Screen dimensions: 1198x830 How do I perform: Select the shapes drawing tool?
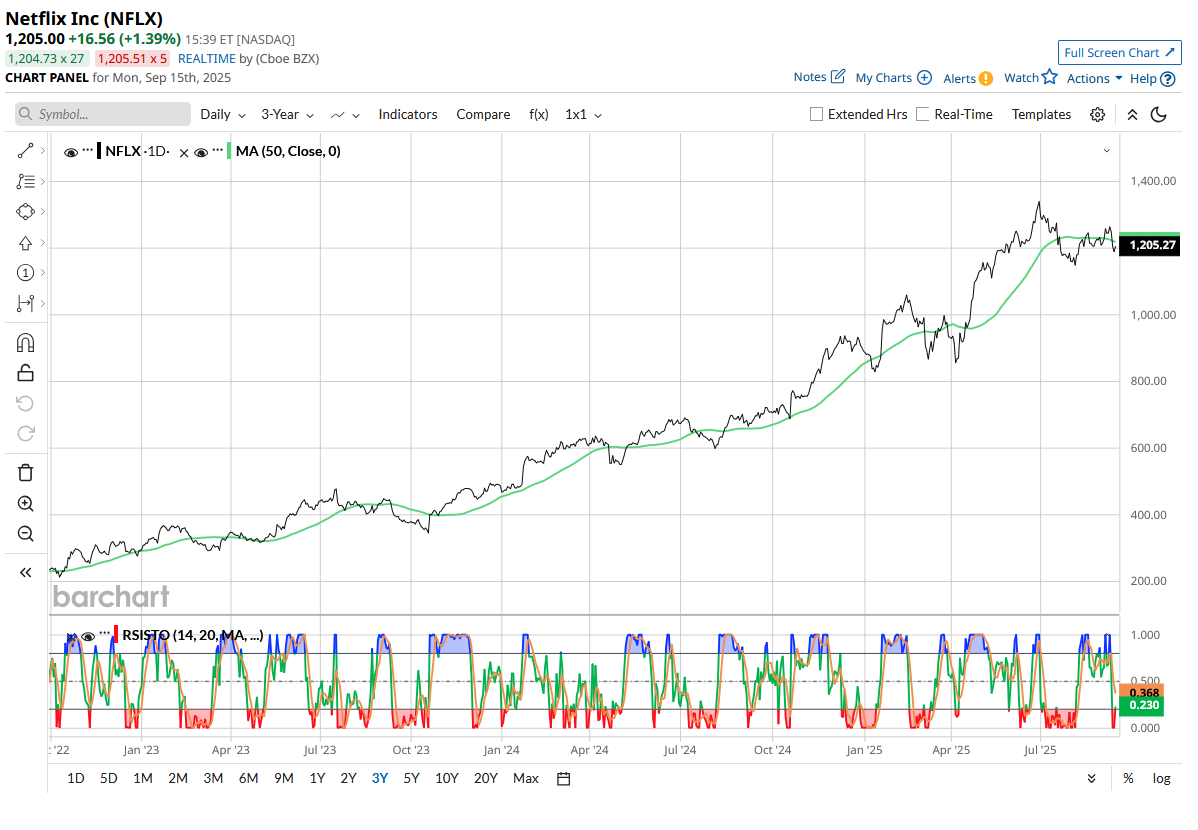pos(25,212)
